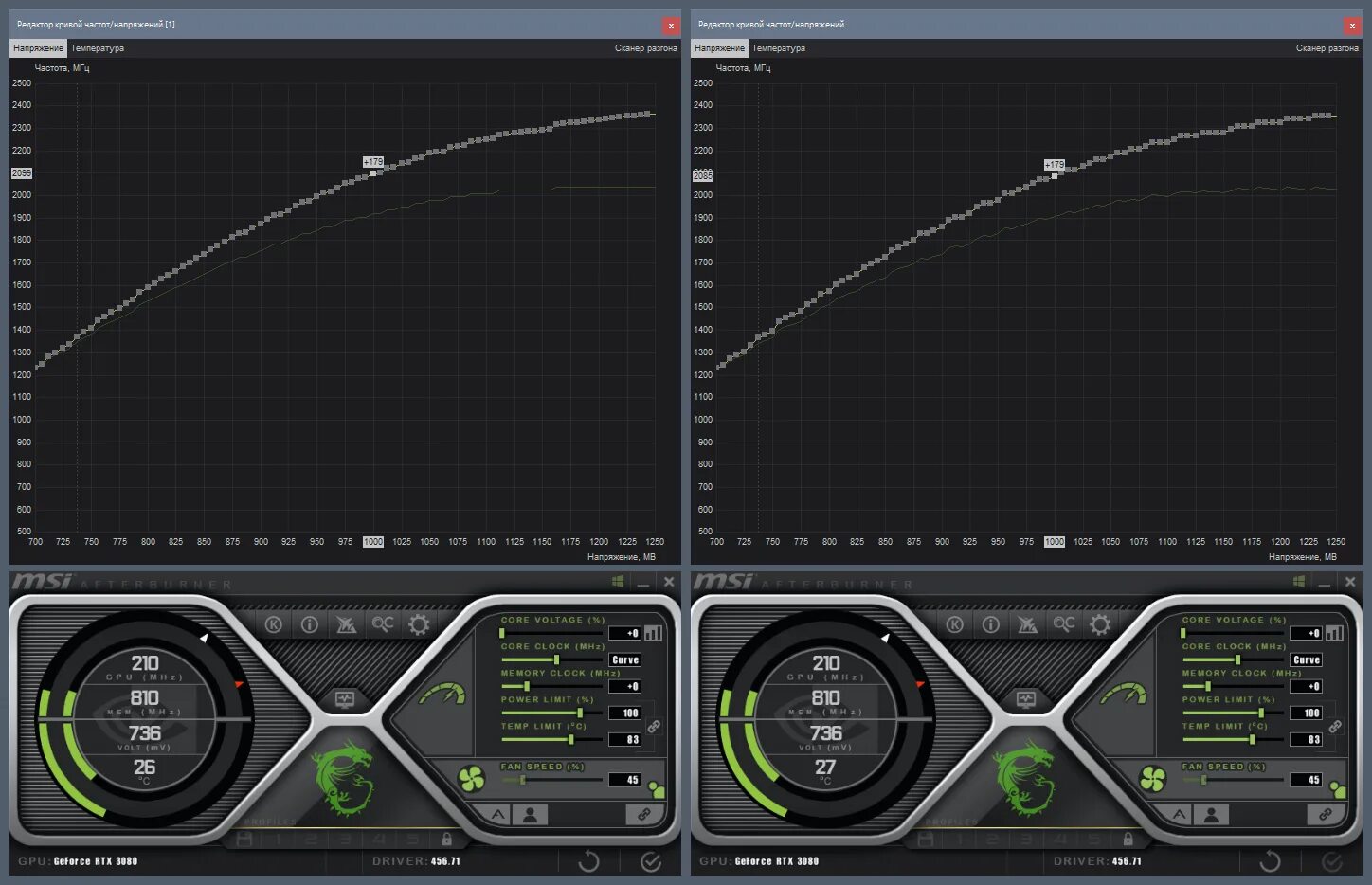Click selected curve point +179 in right editor
This screenshot has height=885, width=1372.
point(1055,175)
